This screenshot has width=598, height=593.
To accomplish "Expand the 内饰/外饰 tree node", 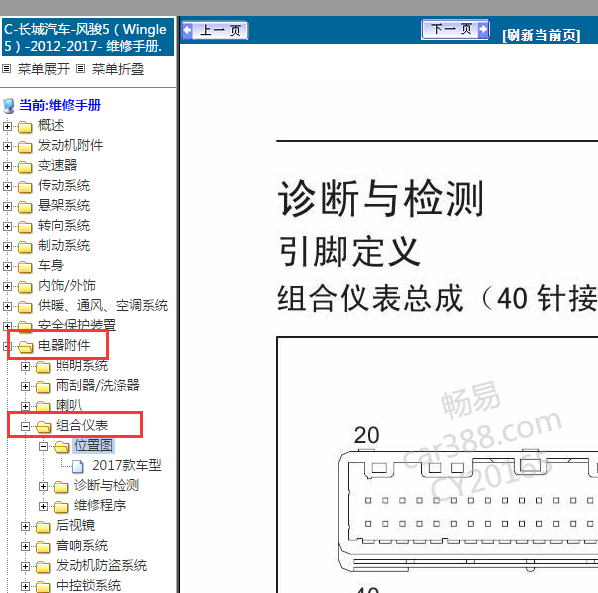I will coord(7,286).
